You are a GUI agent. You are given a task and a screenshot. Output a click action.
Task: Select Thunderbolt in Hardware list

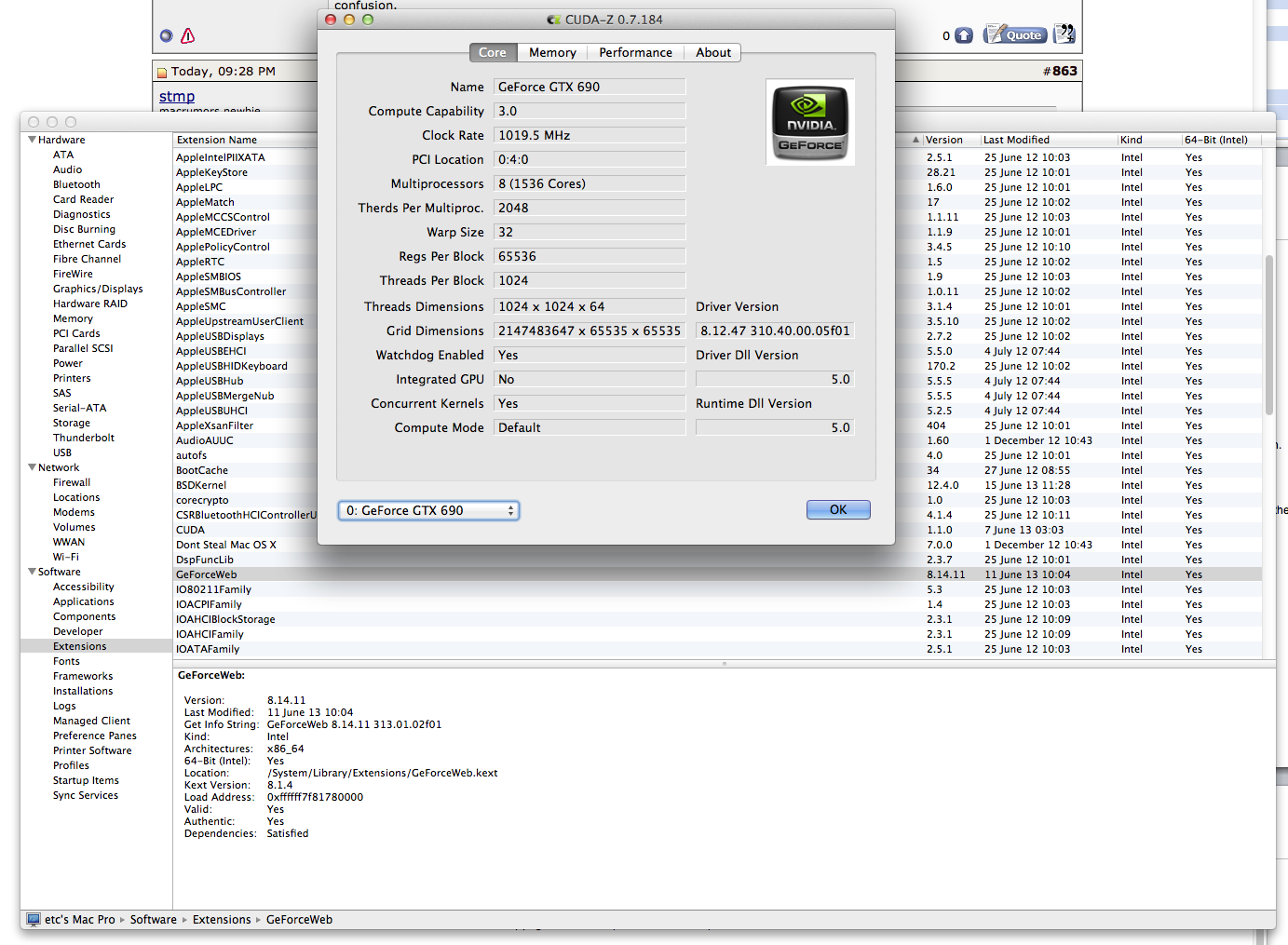click(x=84, y=438)
